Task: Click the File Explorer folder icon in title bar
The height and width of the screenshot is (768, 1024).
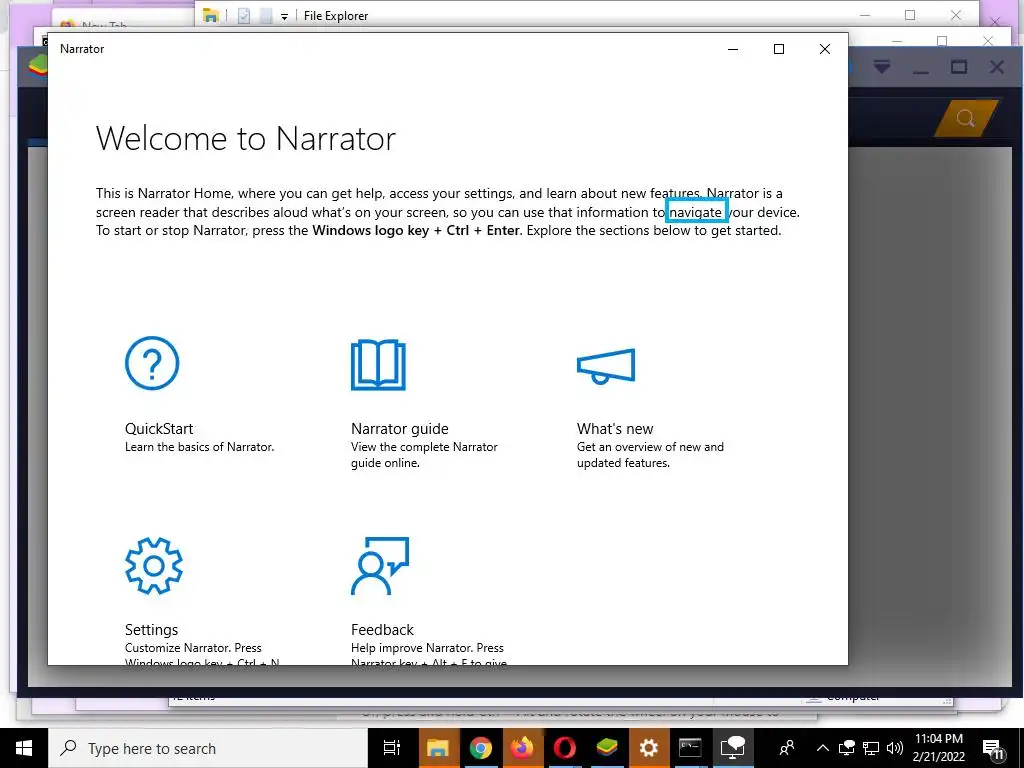Action: tap(210, 15)
